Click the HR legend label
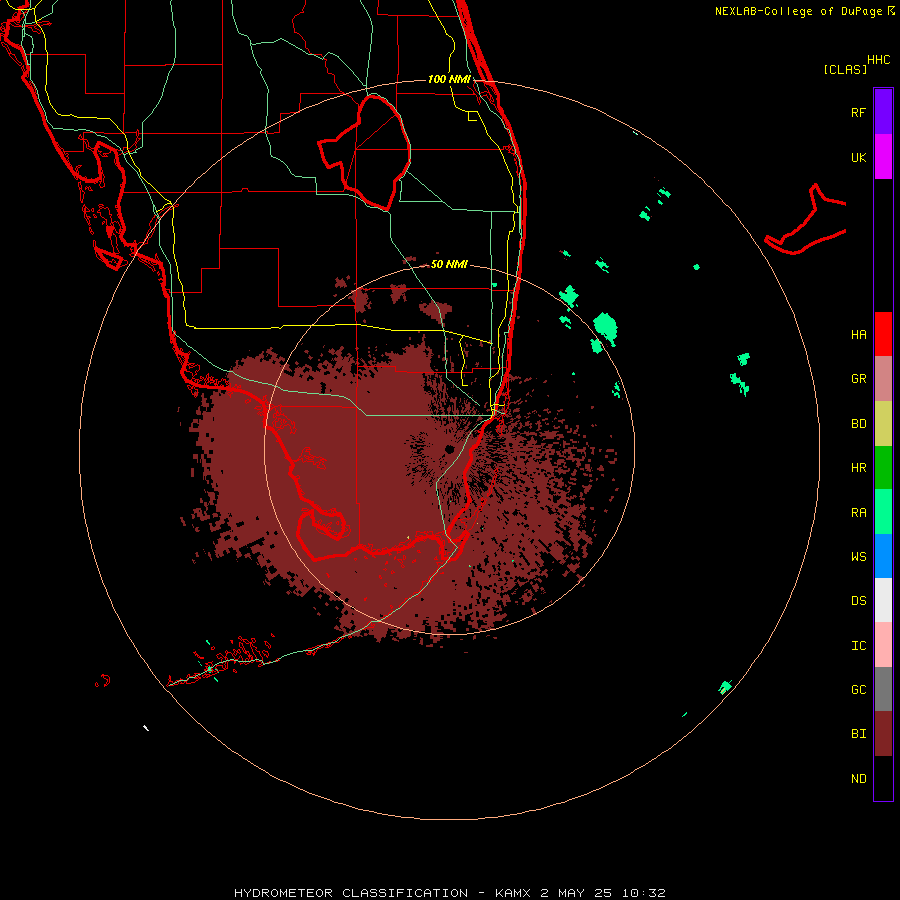900x900 pixels. [859, 468]
